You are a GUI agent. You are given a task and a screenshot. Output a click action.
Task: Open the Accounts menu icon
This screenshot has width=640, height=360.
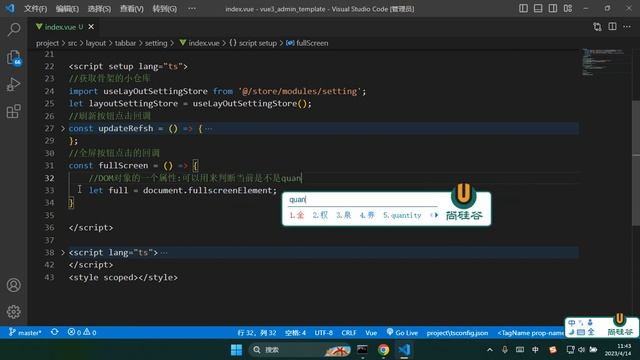click(x=13, y=285)
